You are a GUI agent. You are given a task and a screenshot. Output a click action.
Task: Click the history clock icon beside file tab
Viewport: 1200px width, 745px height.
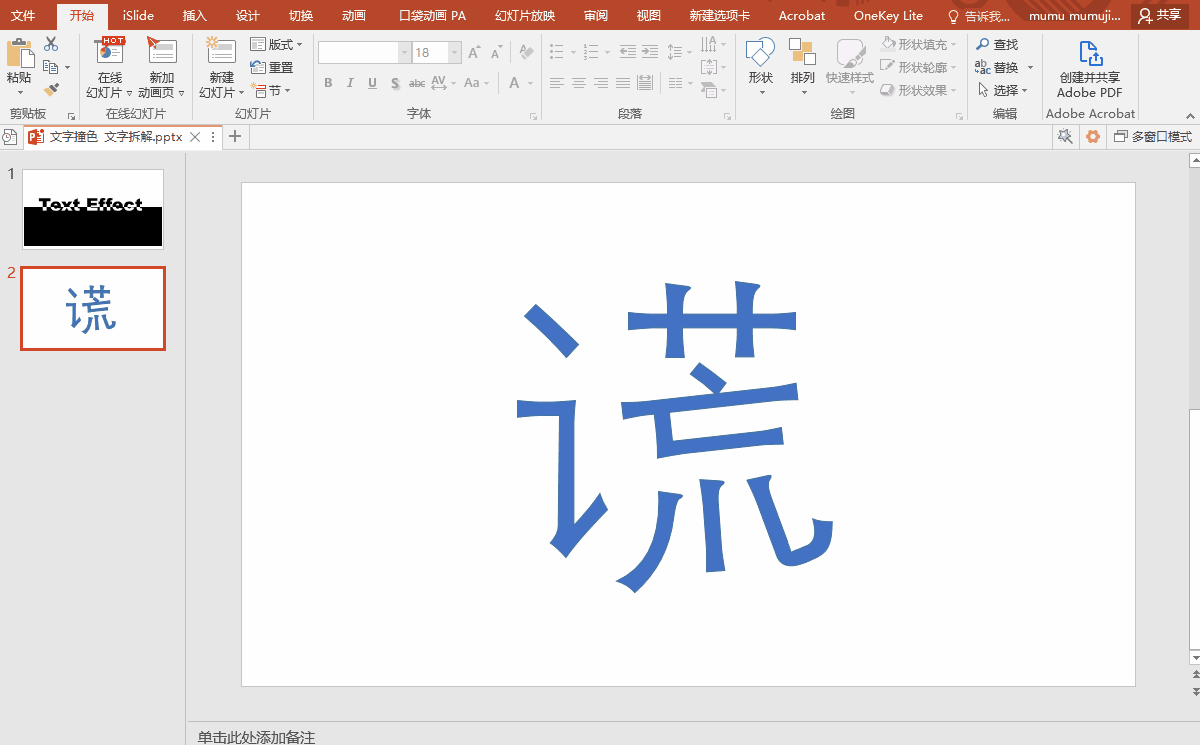coord(9,137)
